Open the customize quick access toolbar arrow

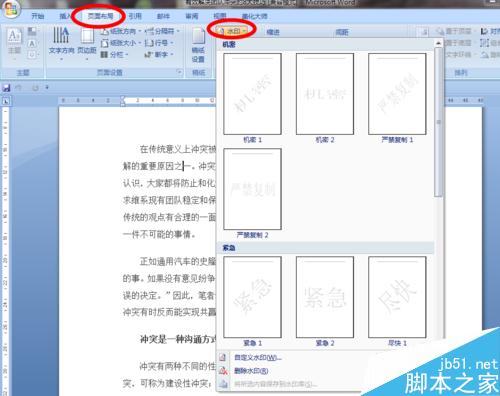[x=47, y=88]
